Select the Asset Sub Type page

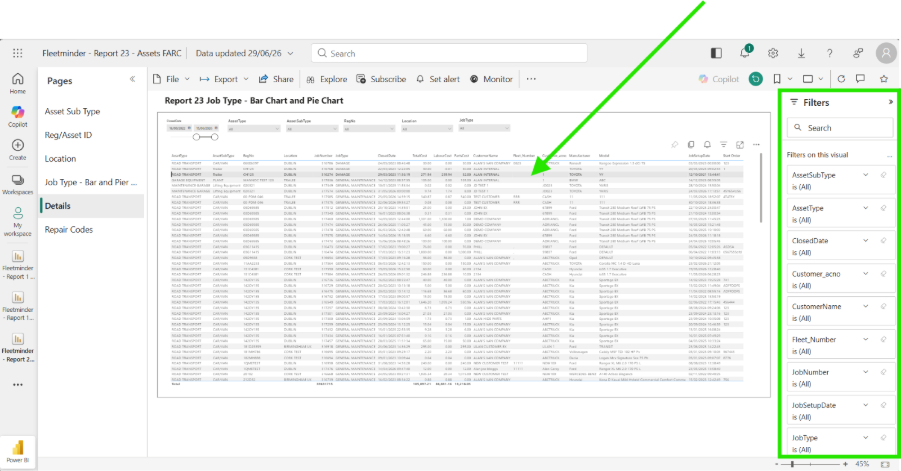coord(72,111)
